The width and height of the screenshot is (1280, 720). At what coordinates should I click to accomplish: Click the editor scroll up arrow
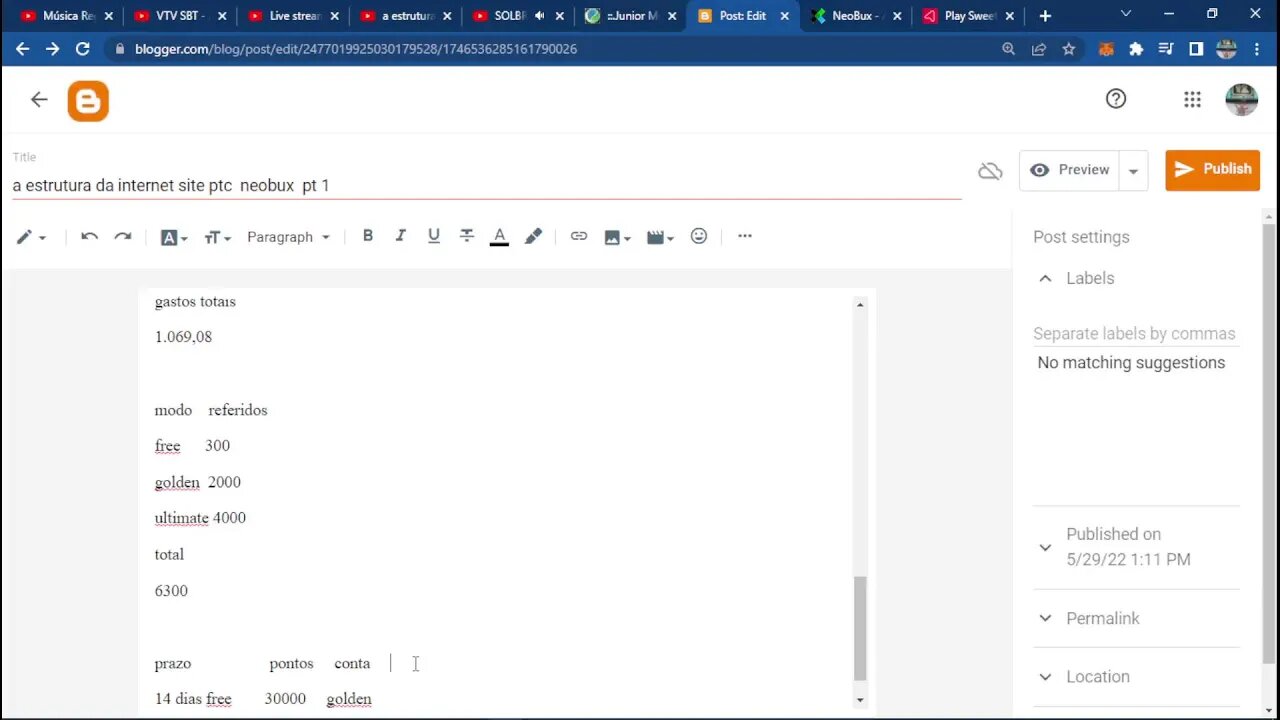(860, 304)
